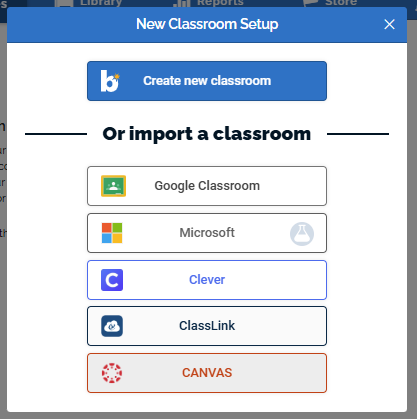Open the Store tab behind the dialog

(x=330, y=3)
